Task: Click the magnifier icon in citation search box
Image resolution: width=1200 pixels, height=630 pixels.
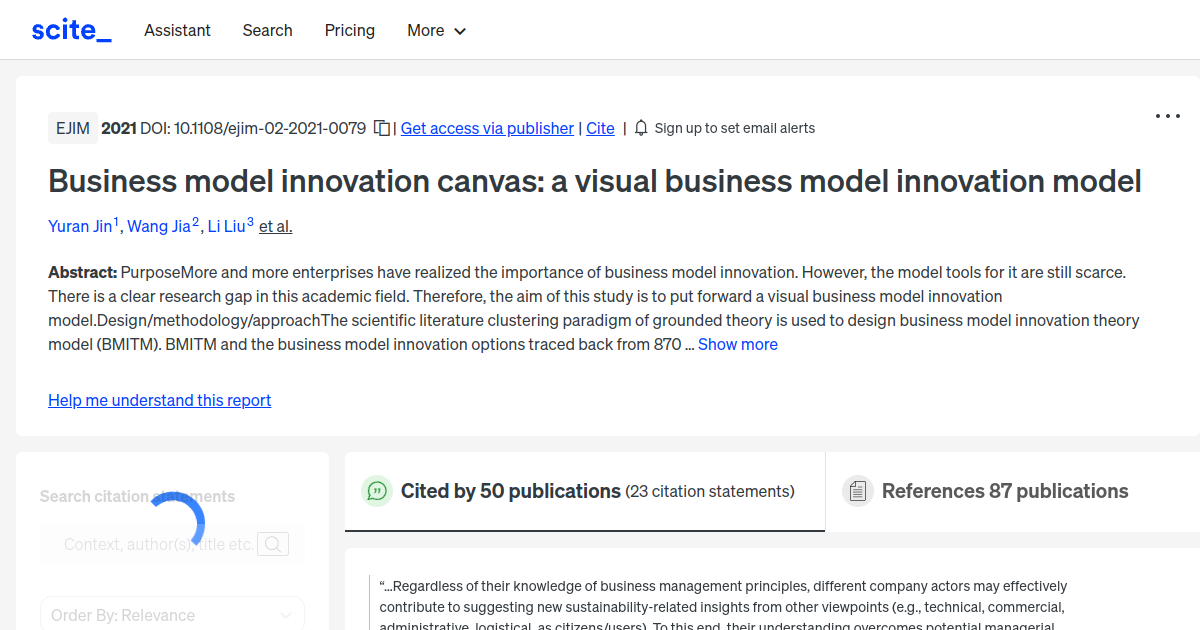Action: point(272,544)
